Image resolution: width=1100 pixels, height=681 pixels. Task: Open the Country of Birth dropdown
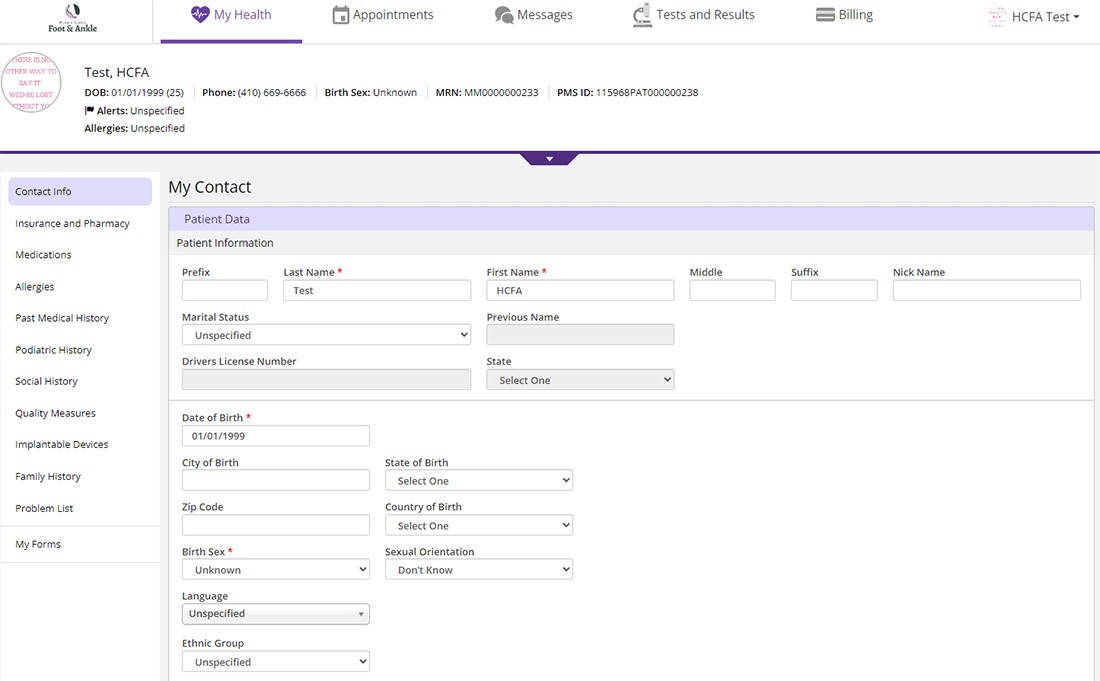coord(478,524)
